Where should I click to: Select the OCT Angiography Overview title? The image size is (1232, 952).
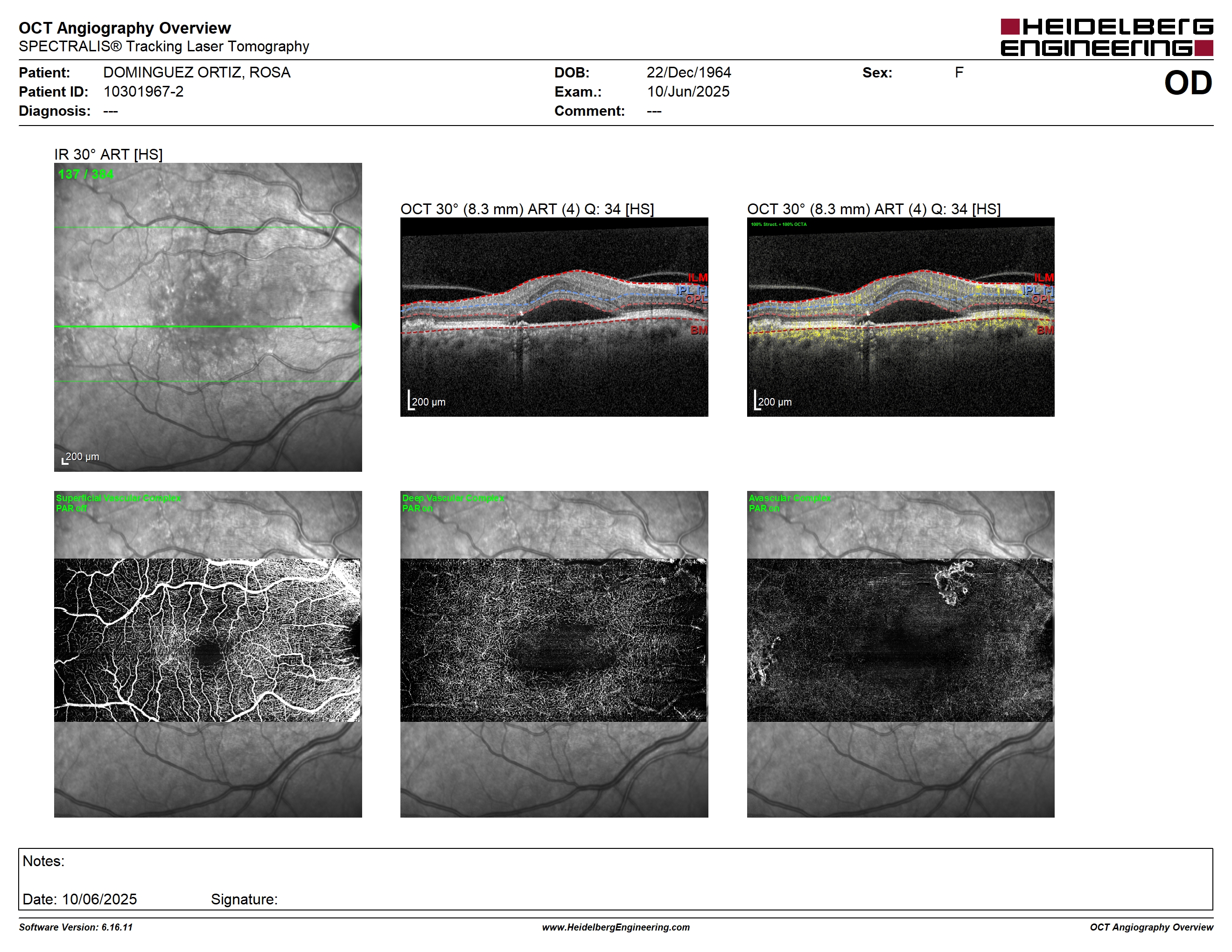(125, 28)
